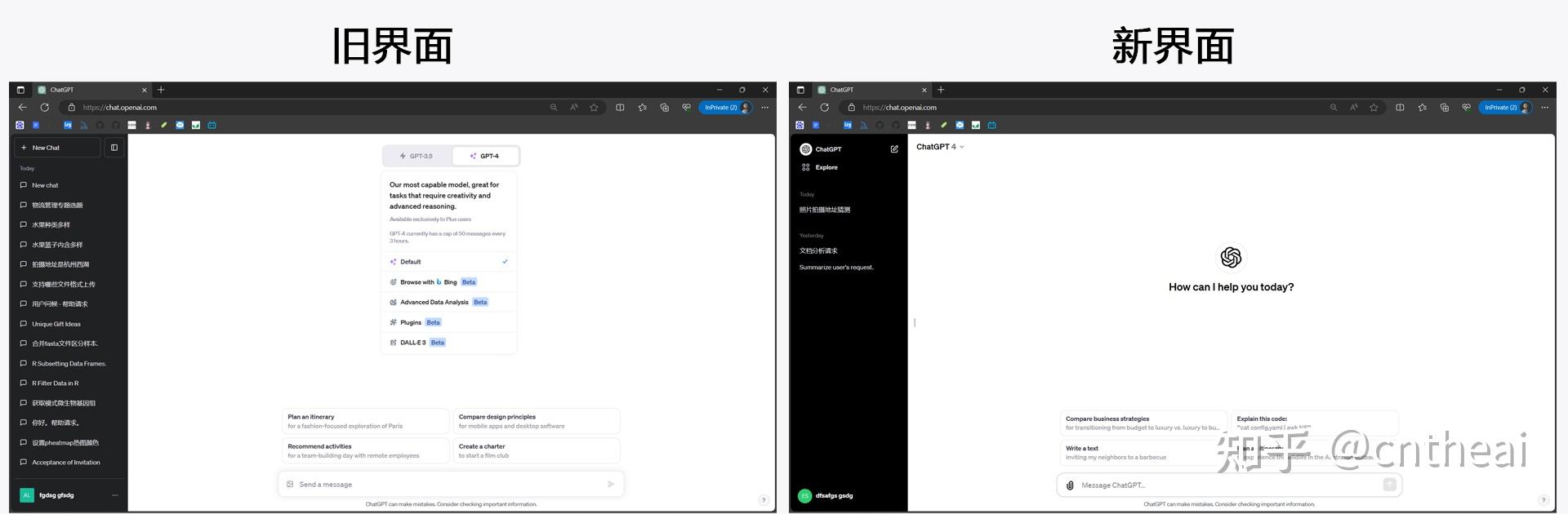Select Browse with Bing option
This screenshot has width=1568, height=514.
[x=449, y=282]
